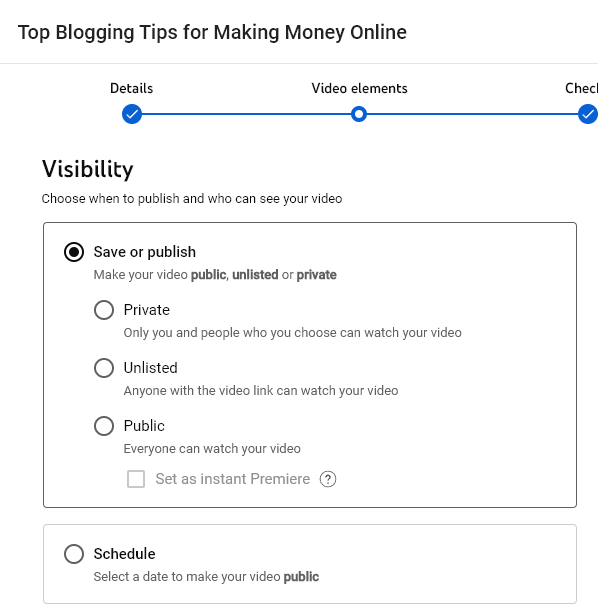The image size is (598, 612).
Task: Click the Unlisted option label text
Action: (x=151, y=368)
